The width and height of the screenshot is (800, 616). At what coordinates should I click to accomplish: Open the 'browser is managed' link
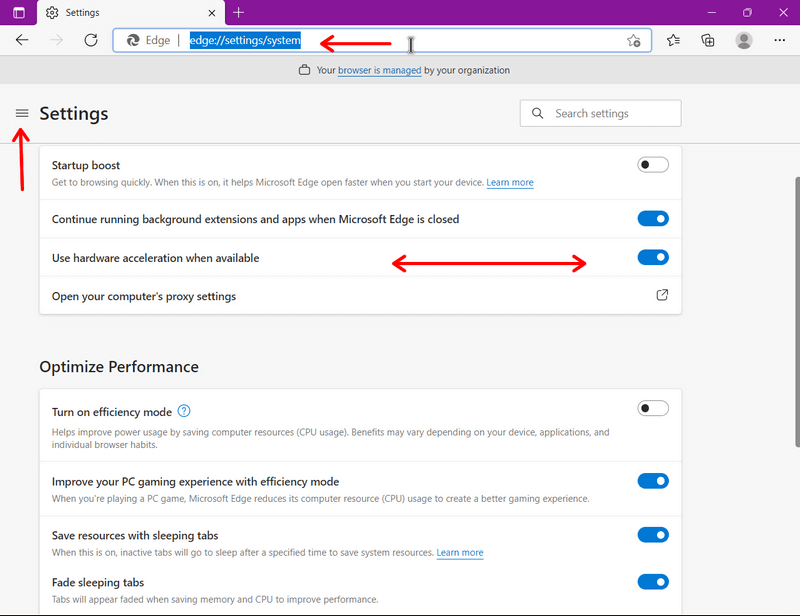380,70
